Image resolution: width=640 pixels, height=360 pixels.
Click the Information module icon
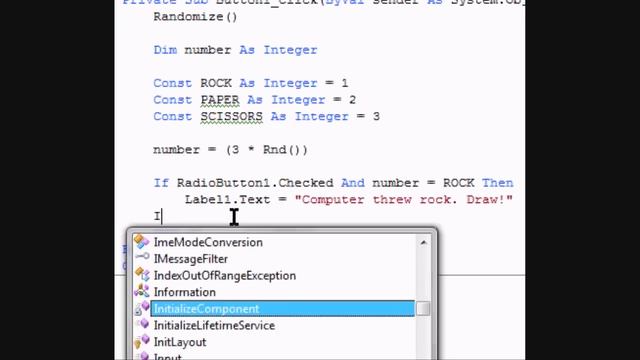(x=142, y=291)
